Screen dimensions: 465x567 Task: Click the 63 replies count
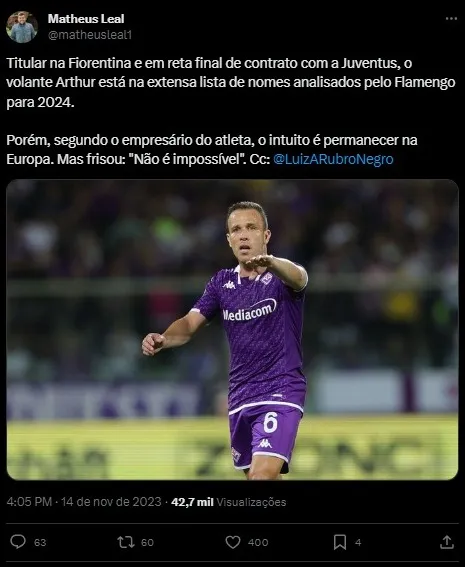tap(40, 542)
